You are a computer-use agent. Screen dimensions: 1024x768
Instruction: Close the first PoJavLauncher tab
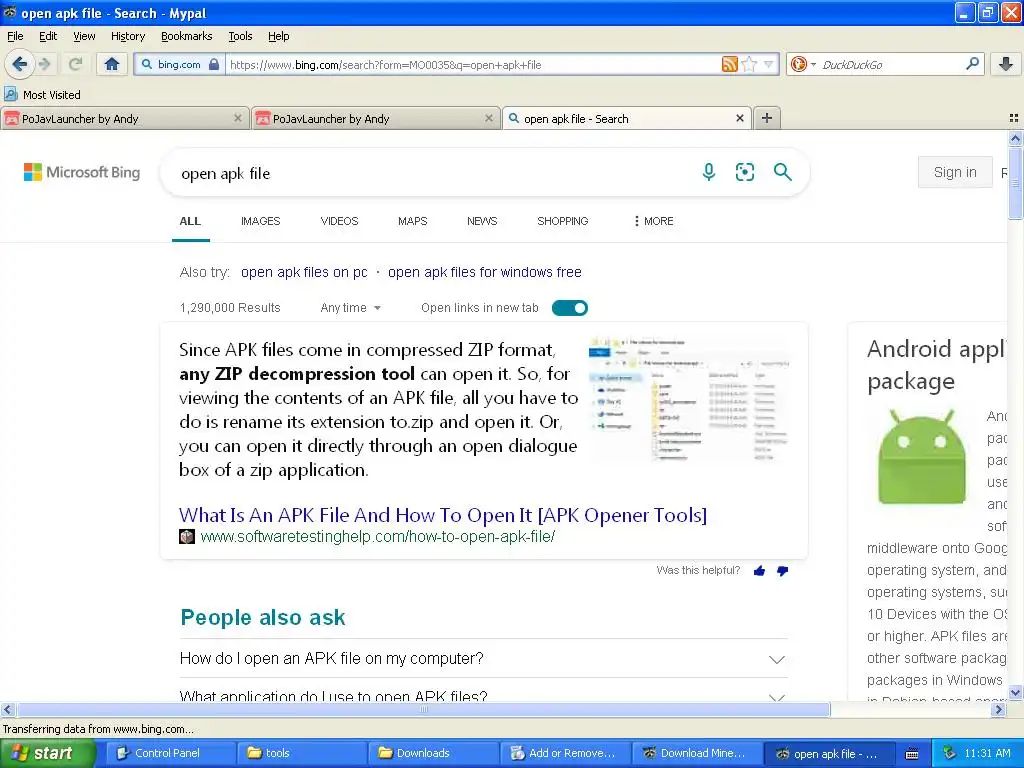coord(238,118)
